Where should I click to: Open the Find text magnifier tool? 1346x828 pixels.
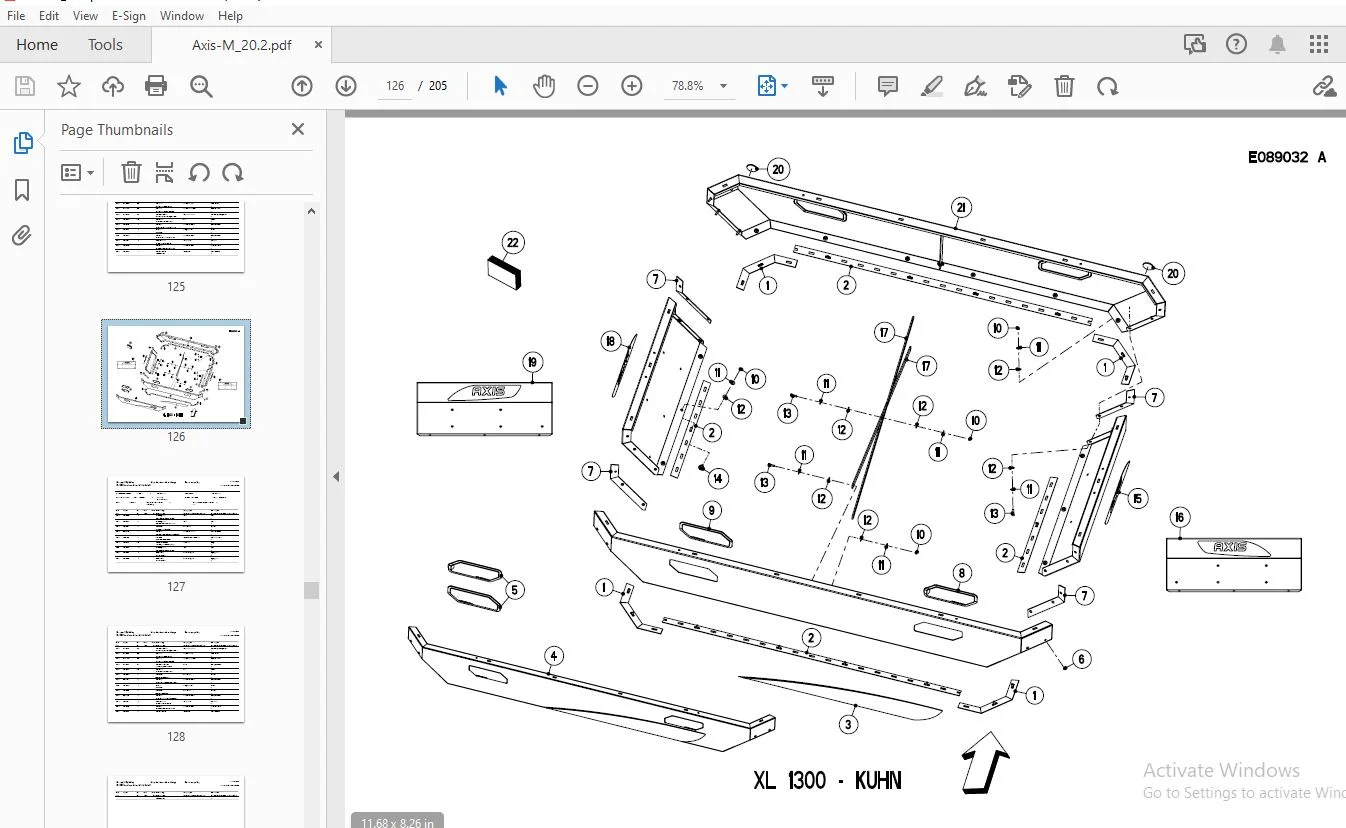tap(201, 86)
